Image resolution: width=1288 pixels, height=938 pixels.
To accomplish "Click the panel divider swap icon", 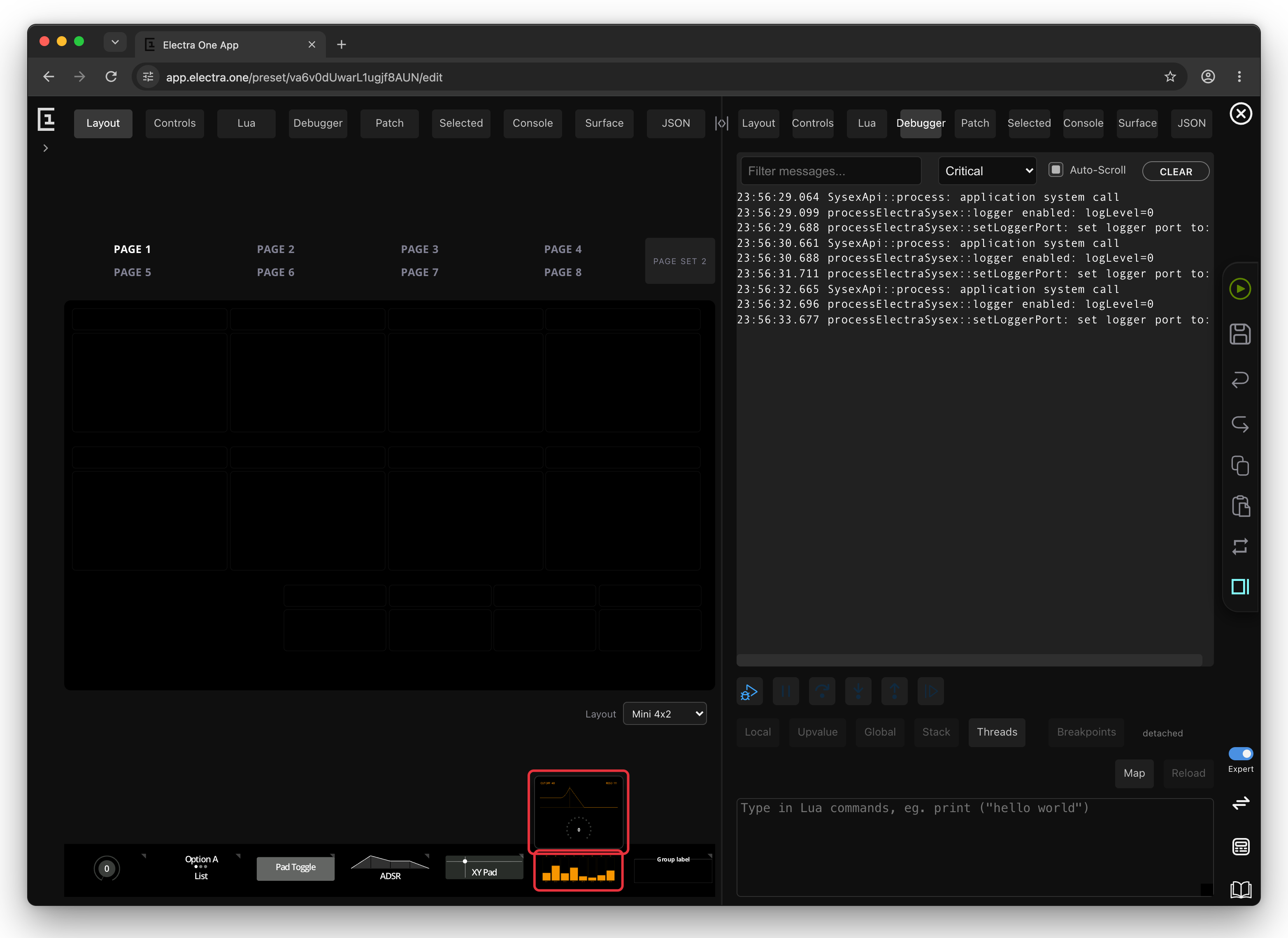I will [x=721, y=123].
